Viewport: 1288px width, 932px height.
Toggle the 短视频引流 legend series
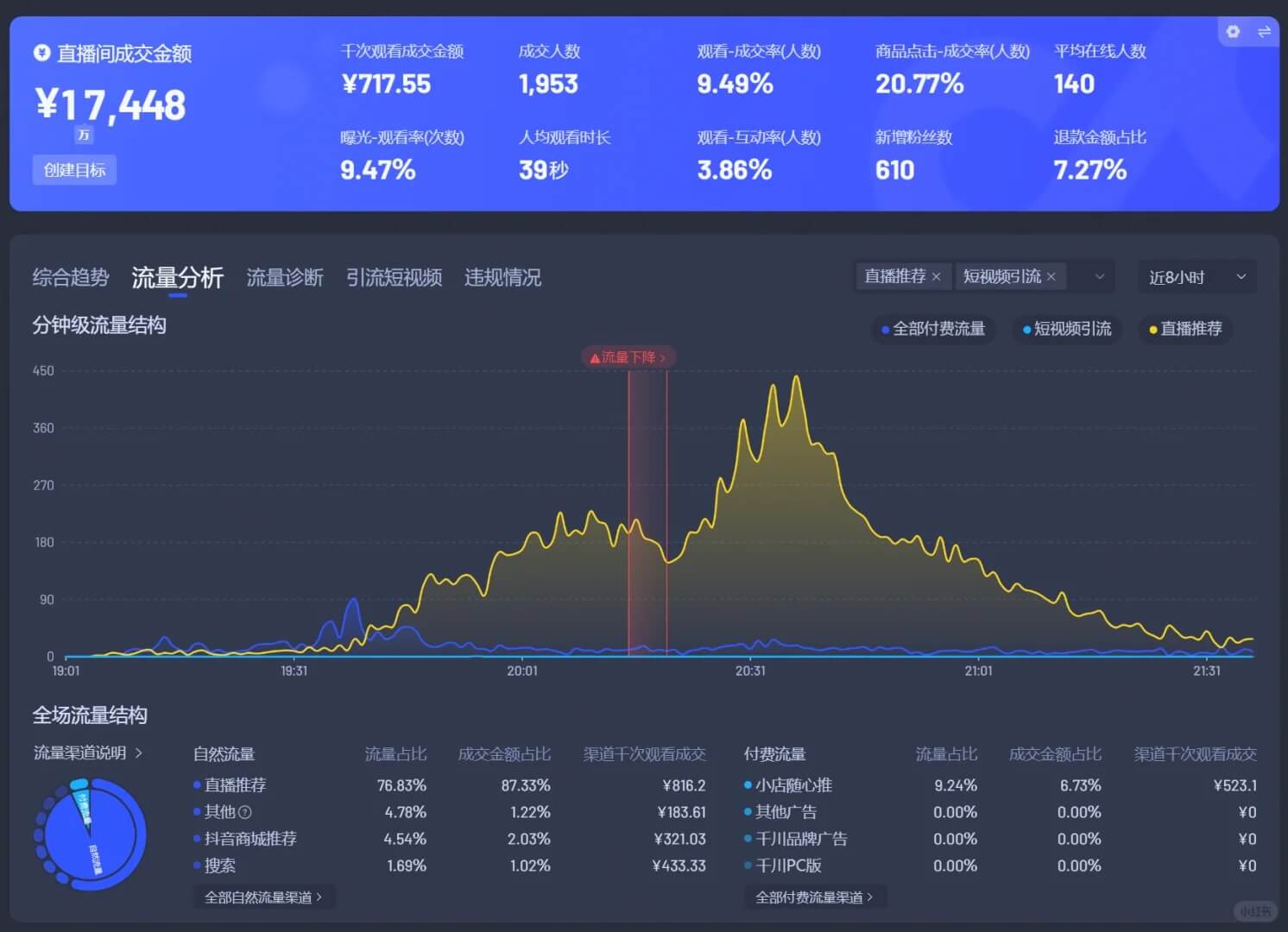click(x=1067, y=329)
